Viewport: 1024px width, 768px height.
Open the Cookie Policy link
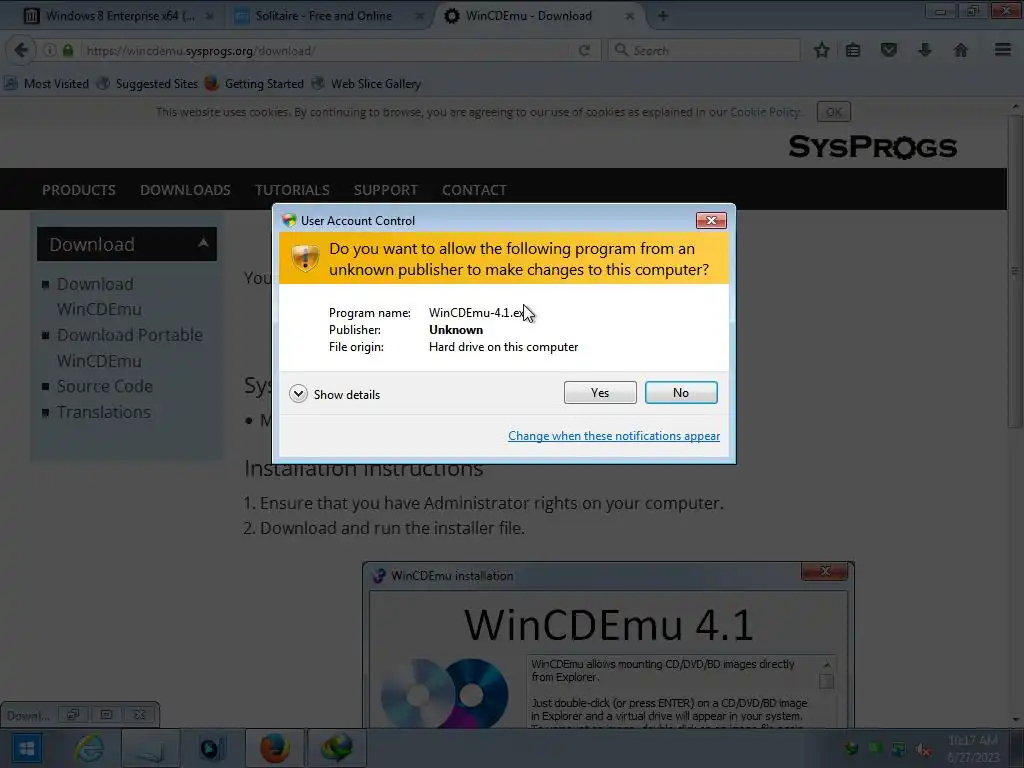[765, 112]
